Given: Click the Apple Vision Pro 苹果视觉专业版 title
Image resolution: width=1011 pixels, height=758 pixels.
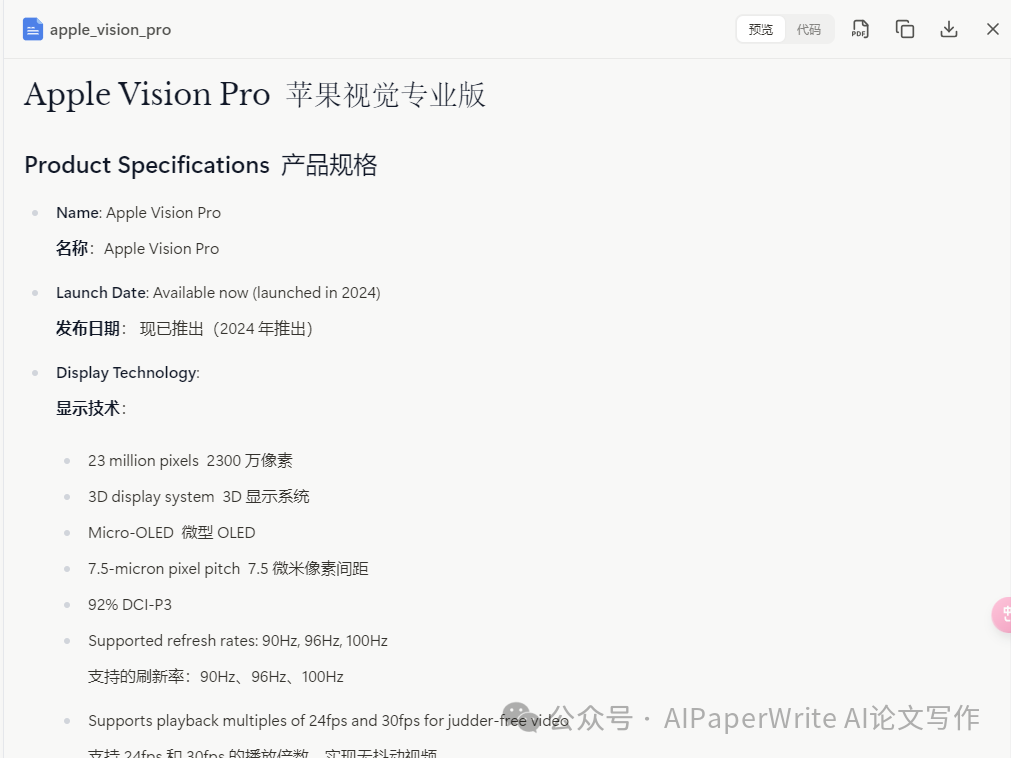Looking at the screenshot, I should tap(255, 95).
